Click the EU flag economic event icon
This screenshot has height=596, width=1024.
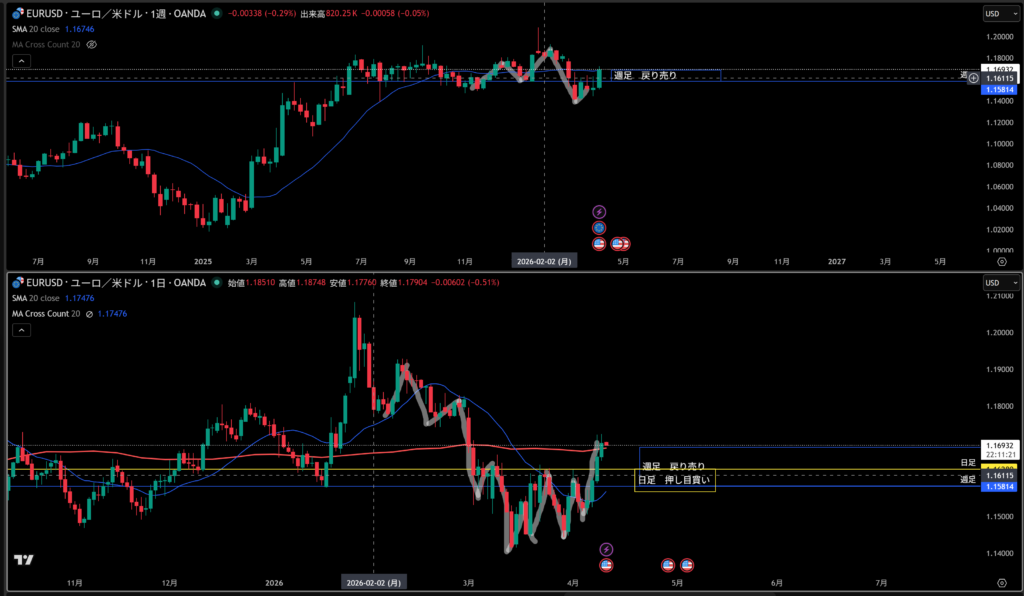pos(599,227)
